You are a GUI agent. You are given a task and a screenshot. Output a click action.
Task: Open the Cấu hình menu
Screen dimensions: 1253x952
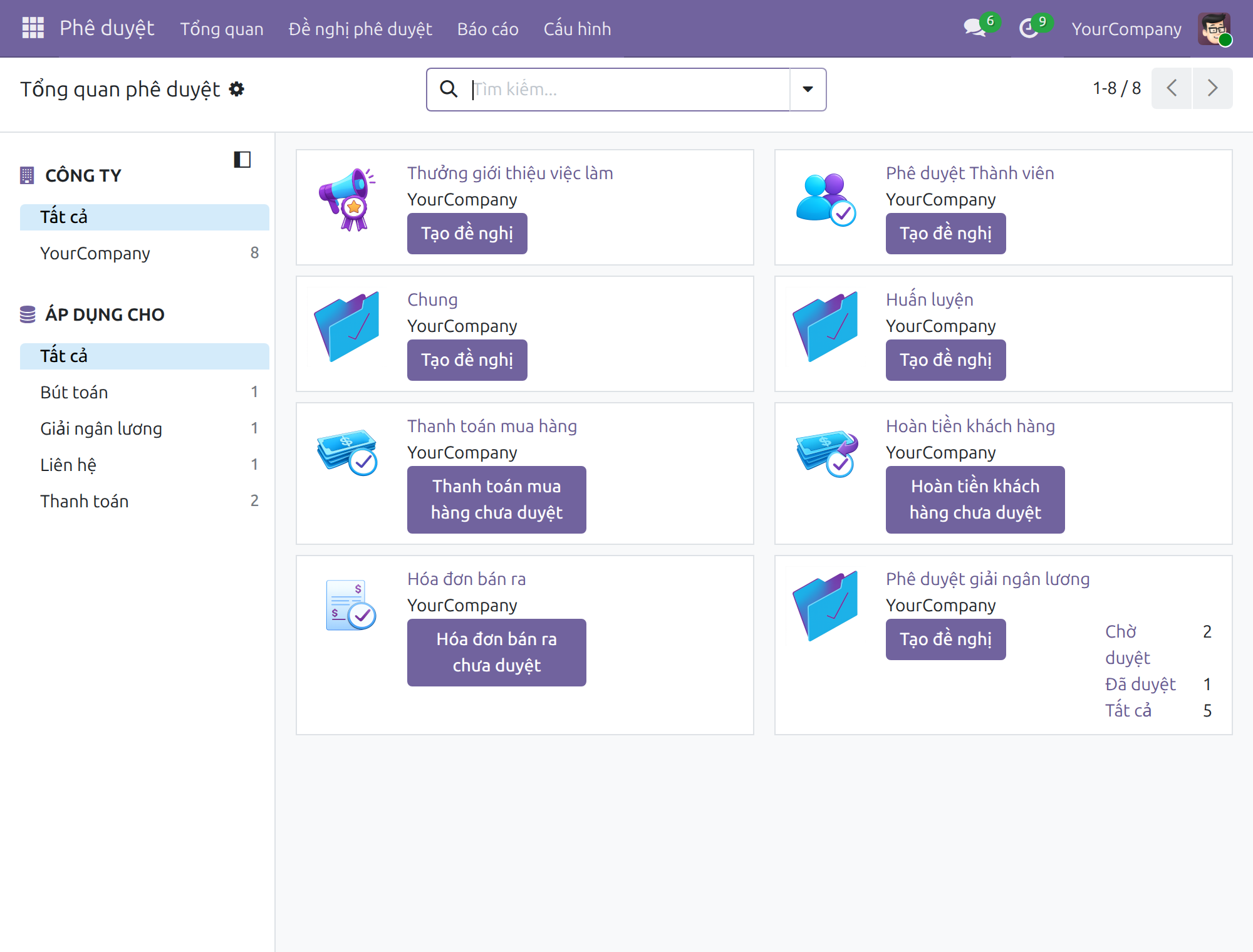(x=577, y=29)
